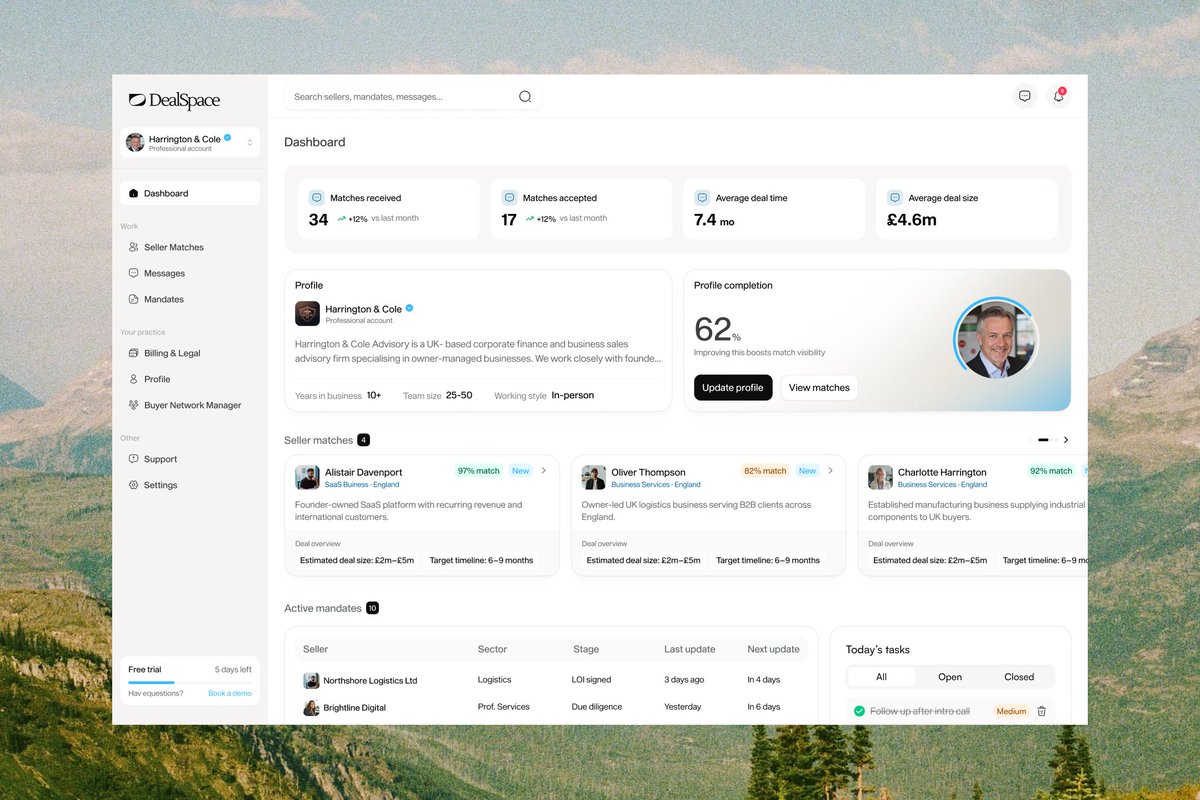The width and height of the screenshot is (1200, 800).
Task: Click the Due diligence stage cell
Action: click(597, 707)
